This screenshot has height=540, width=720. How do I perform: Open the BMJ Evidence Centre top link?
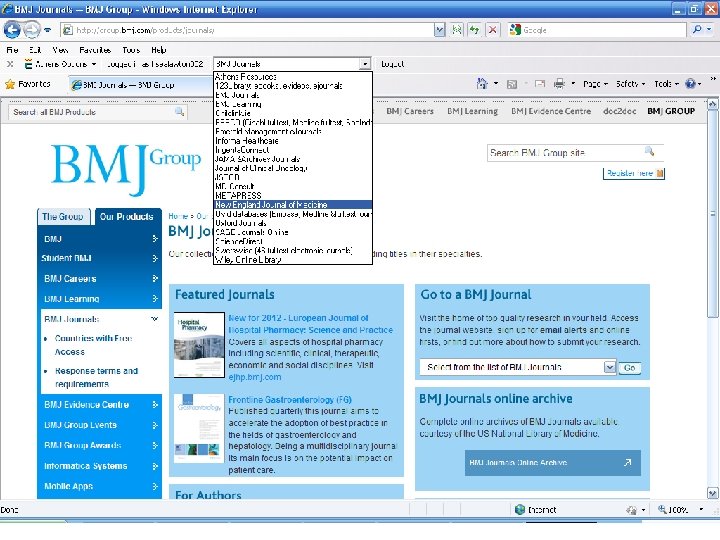click(x=551, y=111)
